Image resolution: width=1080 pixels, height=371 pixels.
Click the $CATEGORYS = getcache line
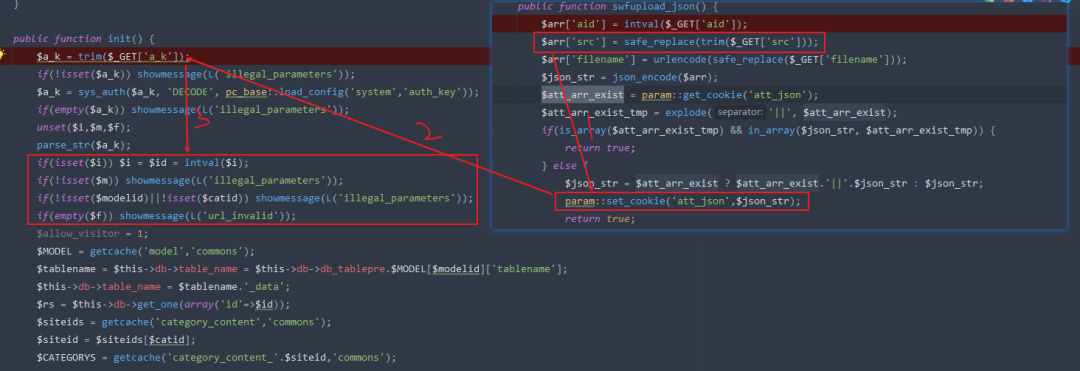[x=217, y=358]
